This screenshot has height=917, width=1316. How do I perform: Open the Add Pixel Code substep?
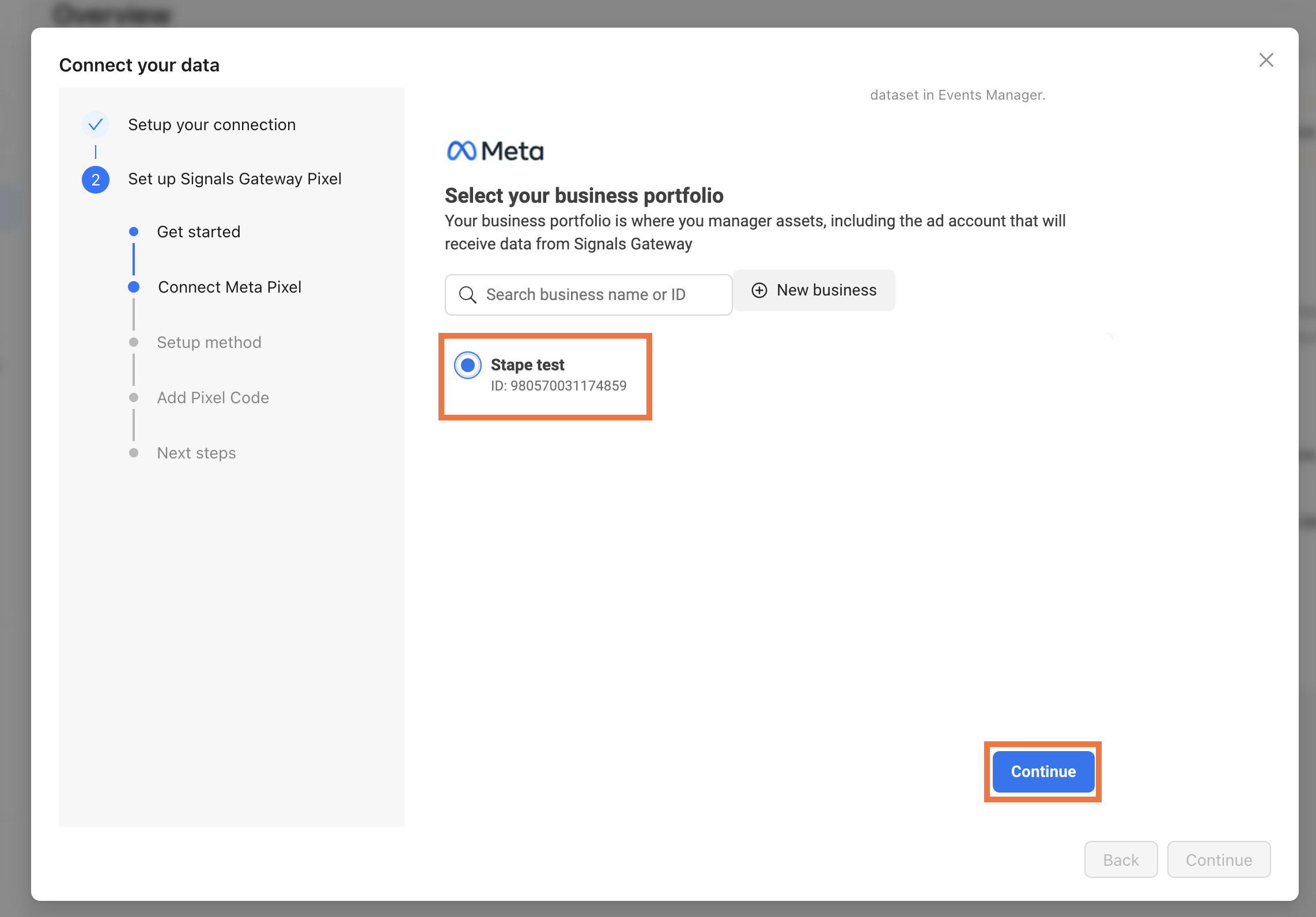pyautogui.click(x=213, y=397)
